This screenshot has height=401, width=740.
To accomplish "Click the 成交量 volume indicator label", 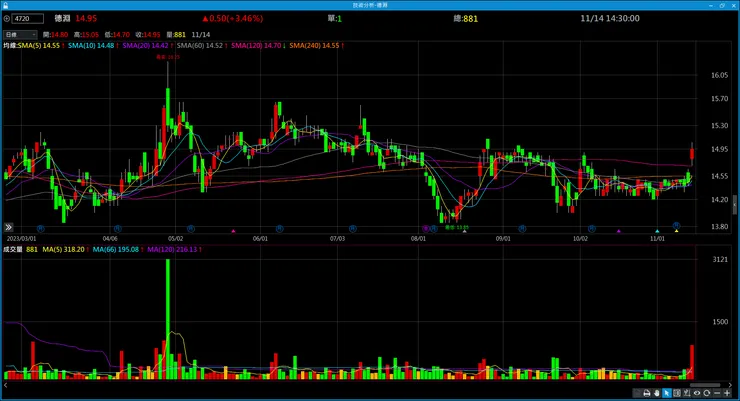I will coord(13,249).
